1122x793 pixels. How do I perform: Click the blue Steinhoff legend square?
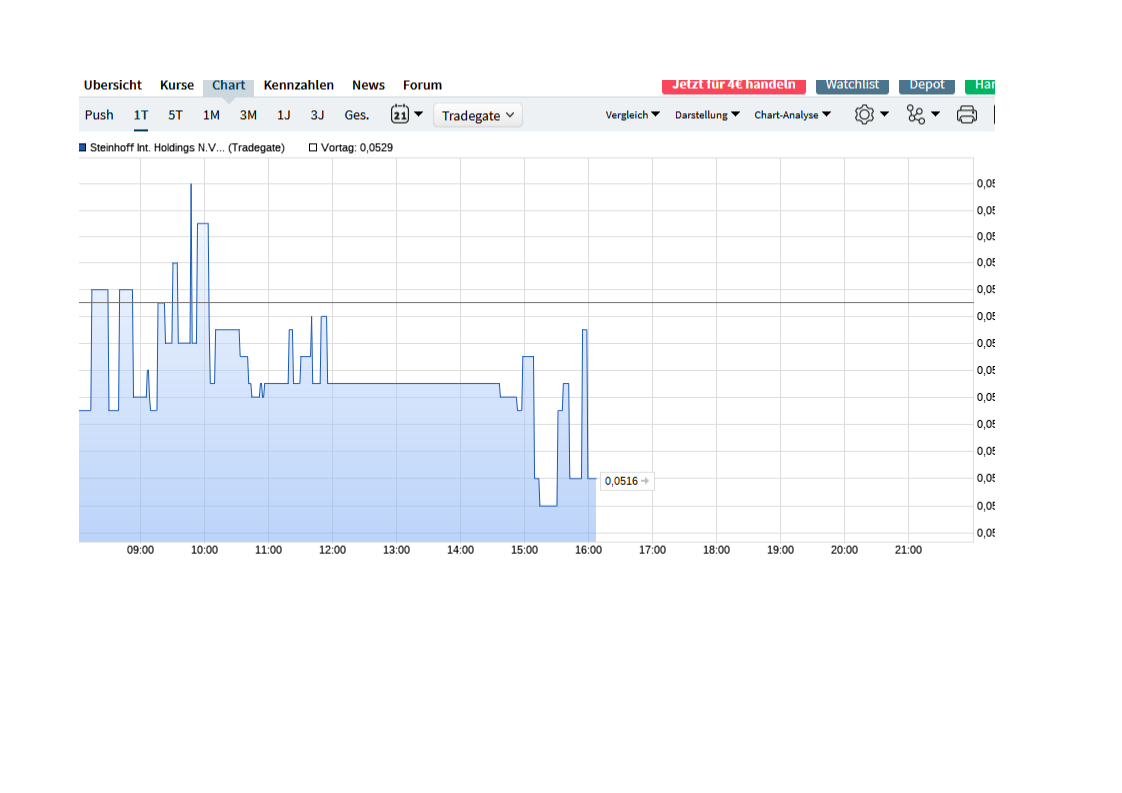(81, 147)
